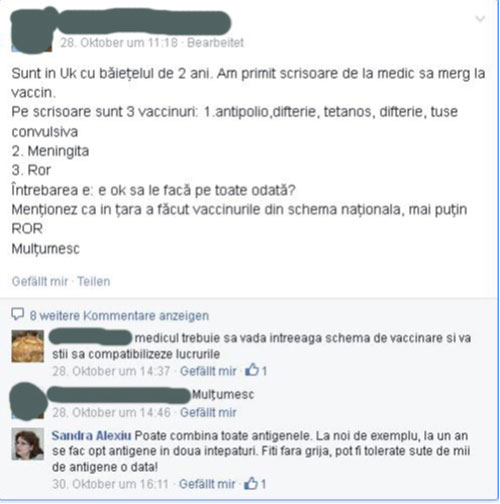Open the post timestamp 28. Oktober um 11:18
This screenshot has width=500, height=504.
pyautogui.click(x=119, y=43)
